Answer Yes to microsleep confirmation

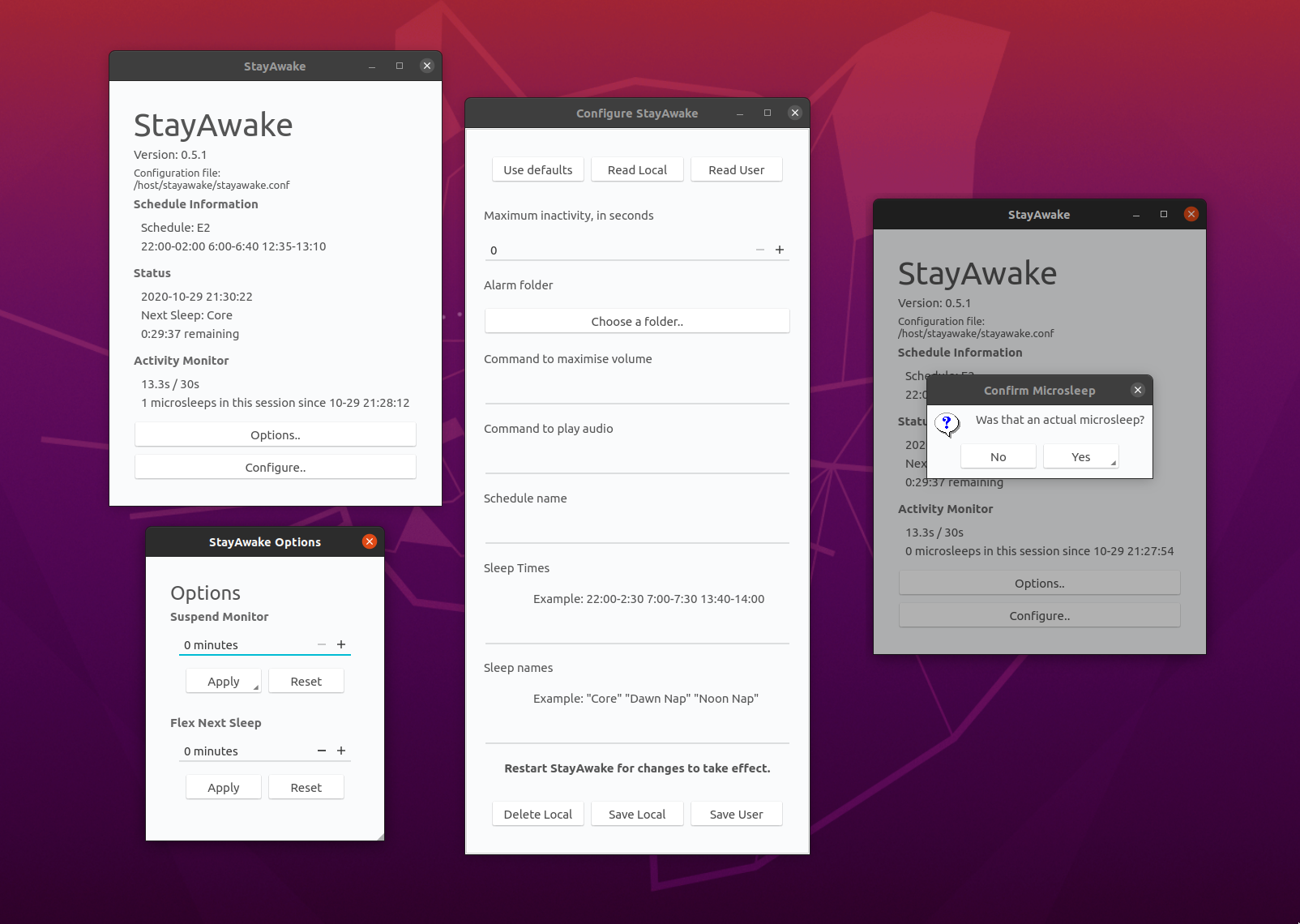click(x=1080, y=456)
